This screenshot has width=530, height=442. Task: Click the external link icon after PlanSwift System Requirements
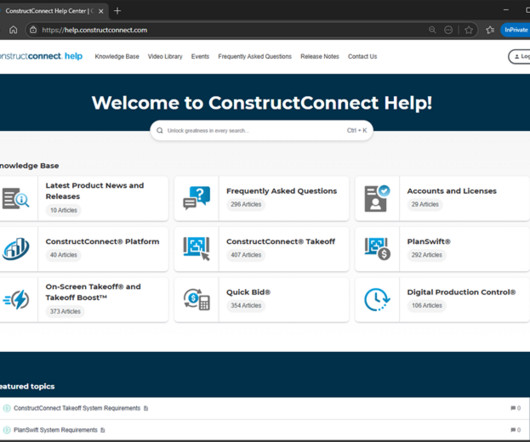103,430
